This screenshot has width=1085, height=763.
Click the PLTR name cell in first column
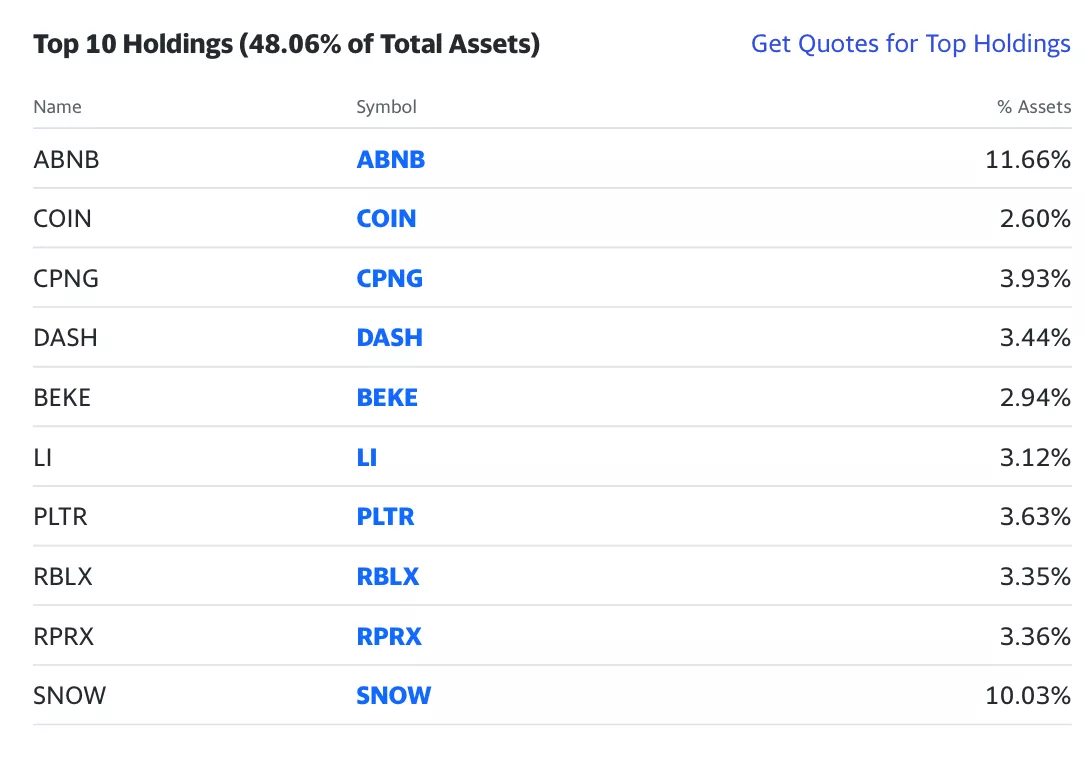point(60,517)
